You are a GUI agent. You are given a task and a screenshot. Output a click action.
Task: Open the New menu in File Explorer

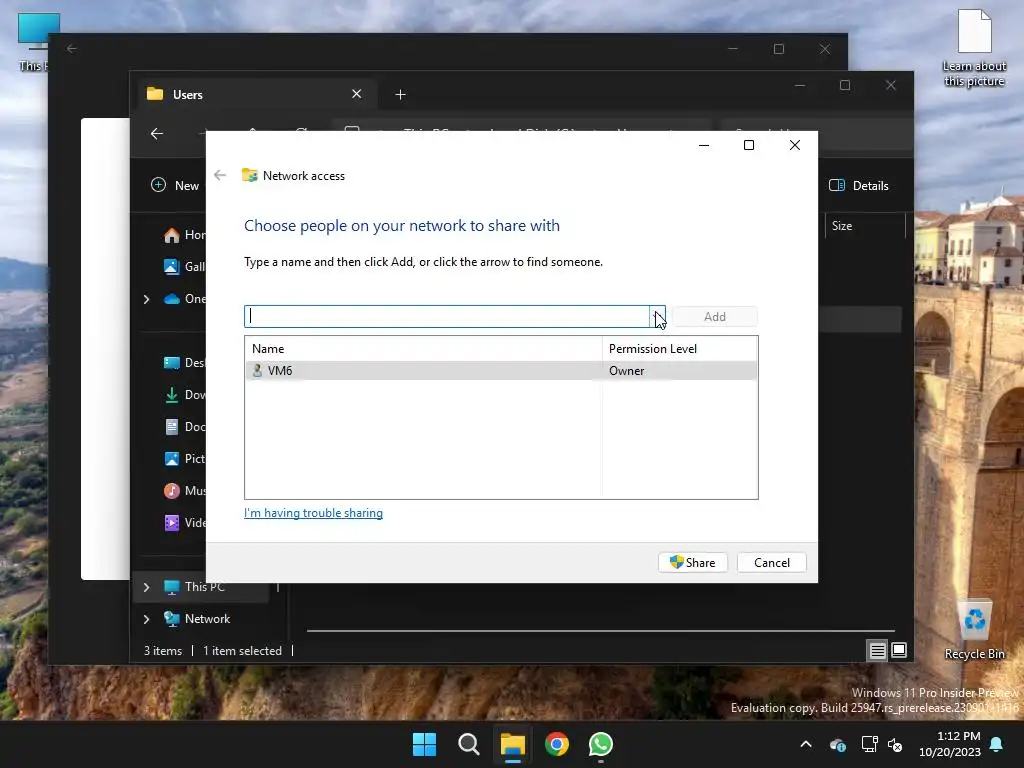(x=174, y=185)
